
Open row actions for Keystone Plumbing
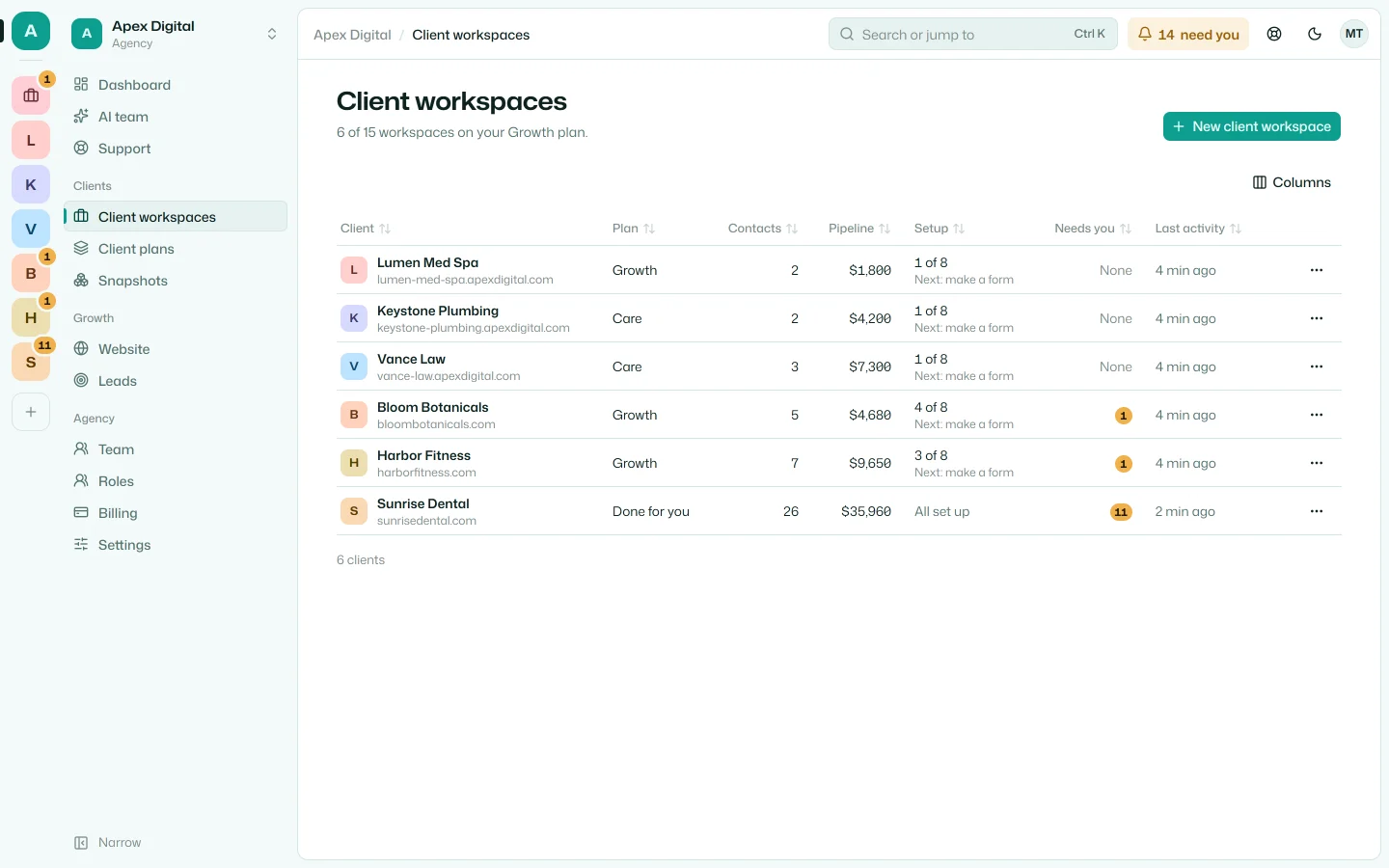1317,318
